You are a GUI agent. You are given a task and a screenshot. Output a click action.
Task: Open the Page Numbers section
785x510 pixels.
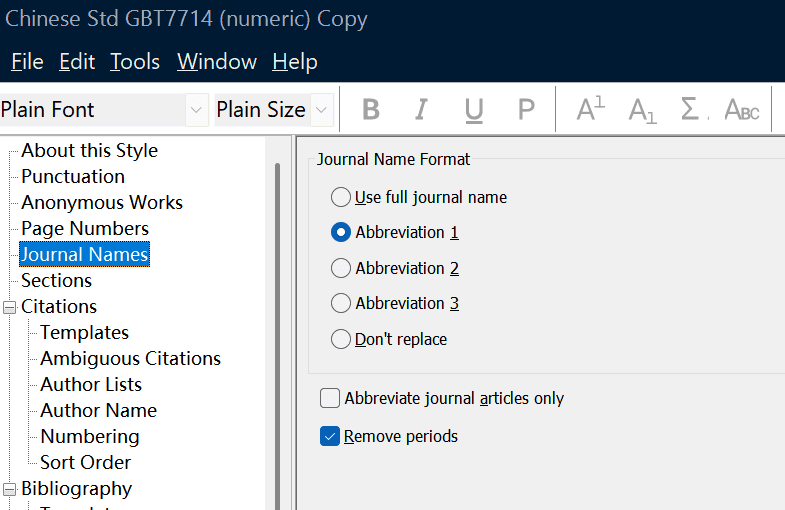coord(85,228)
